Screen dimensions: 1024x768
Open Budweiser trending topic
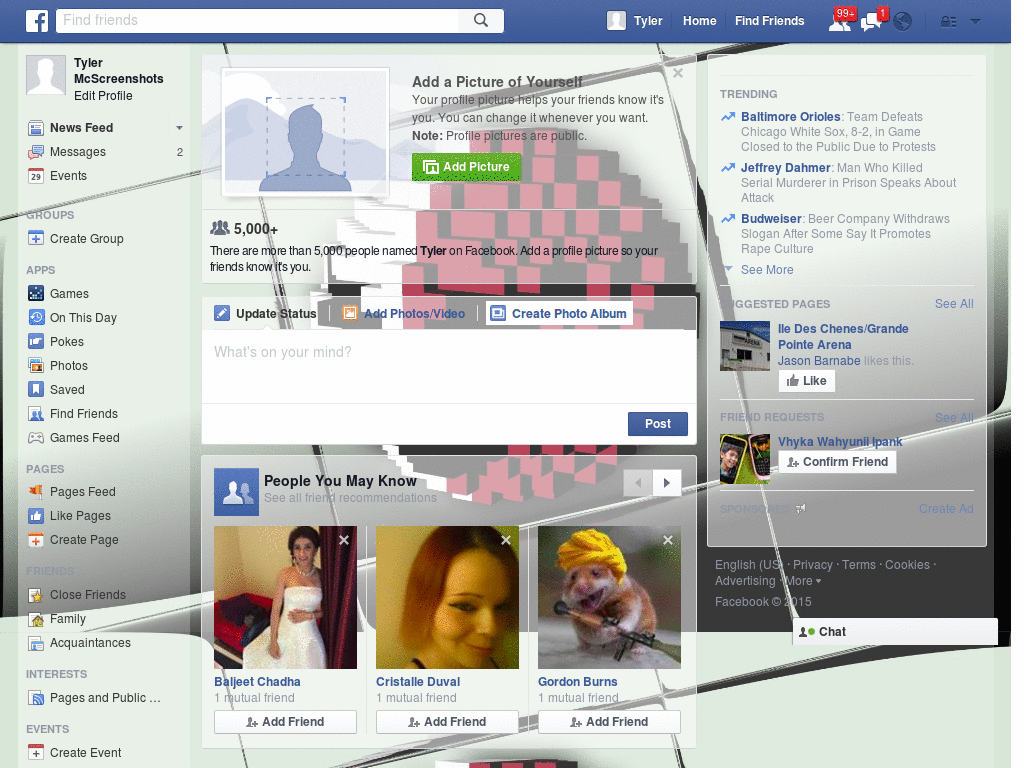(771, 219)
